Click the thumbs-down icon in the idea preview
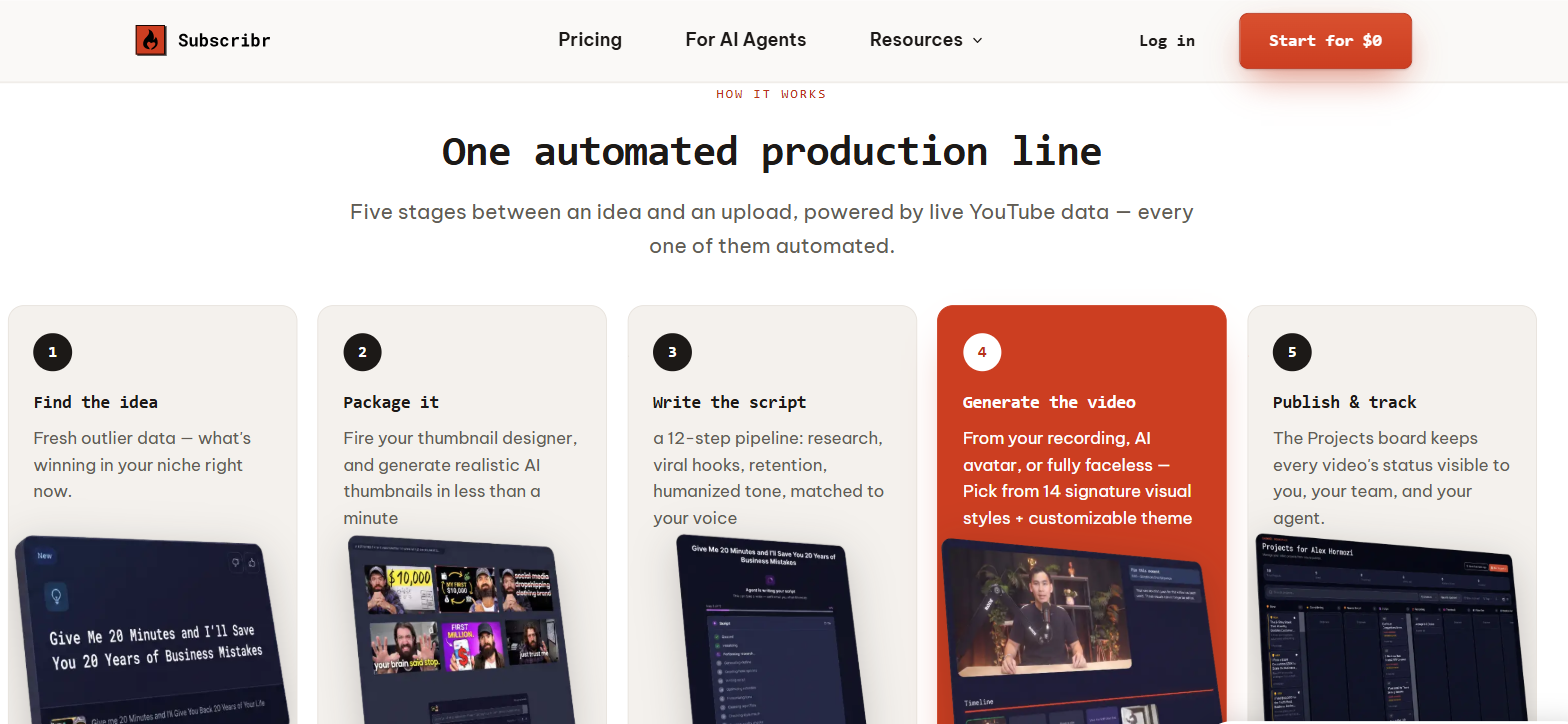 (236, 561)
